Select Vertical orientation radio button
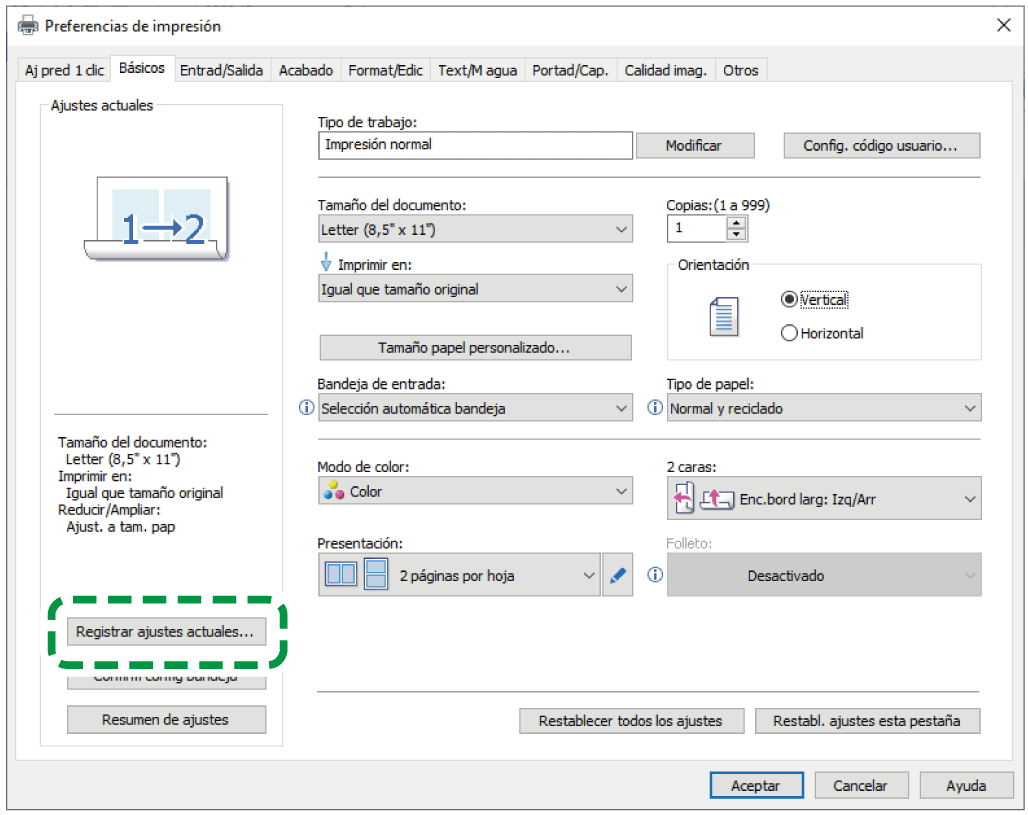The image size is (1028, 815). click(790, 299)
